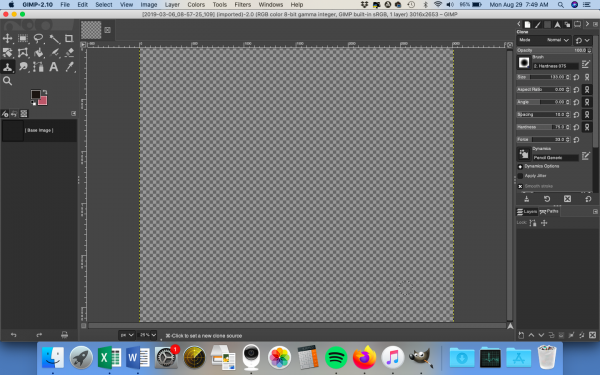Enable the Apply Jitter checkbox

tap(520, 176)
